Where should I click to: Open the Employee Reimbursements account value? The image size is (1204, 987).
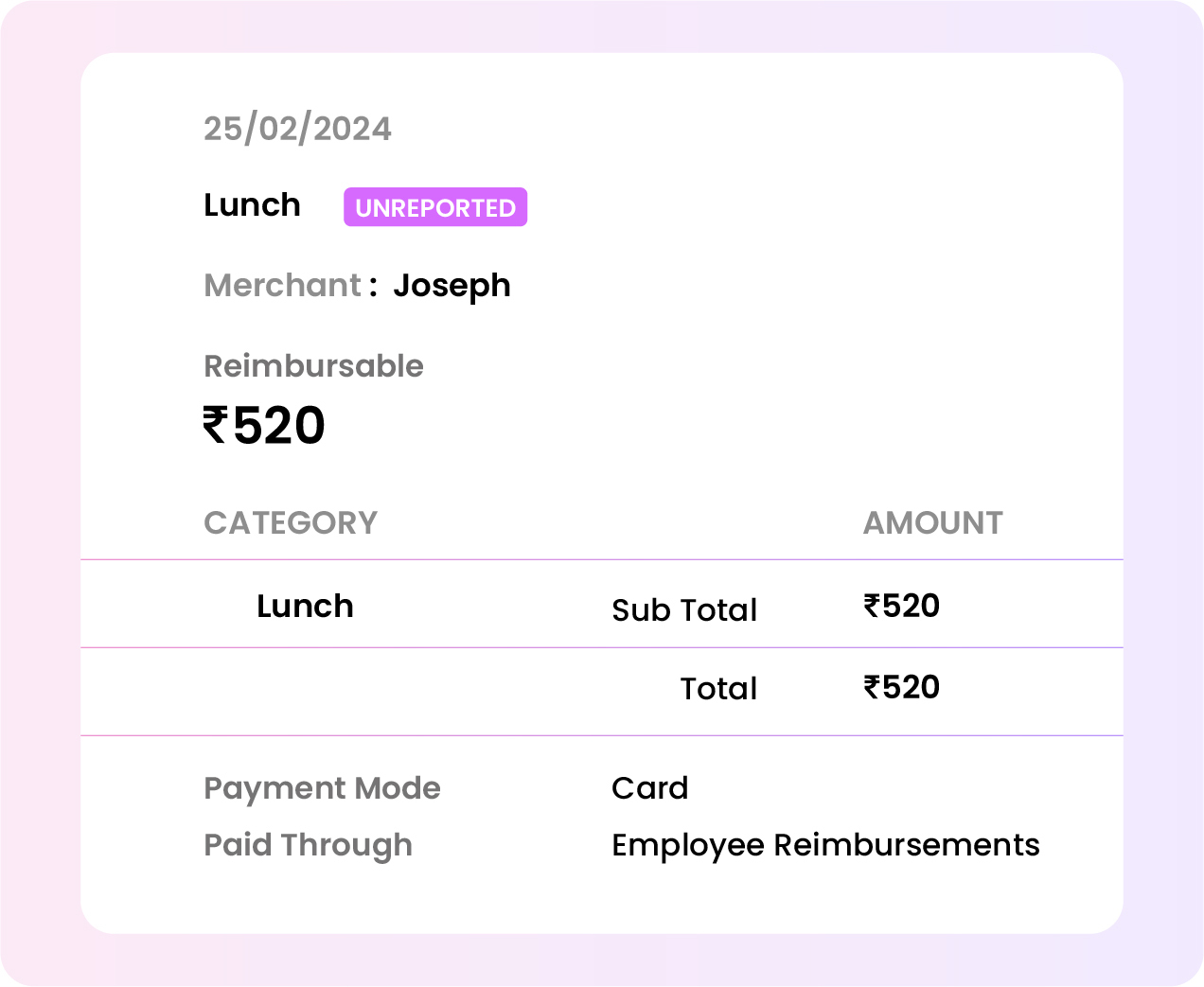coord(825,845)
